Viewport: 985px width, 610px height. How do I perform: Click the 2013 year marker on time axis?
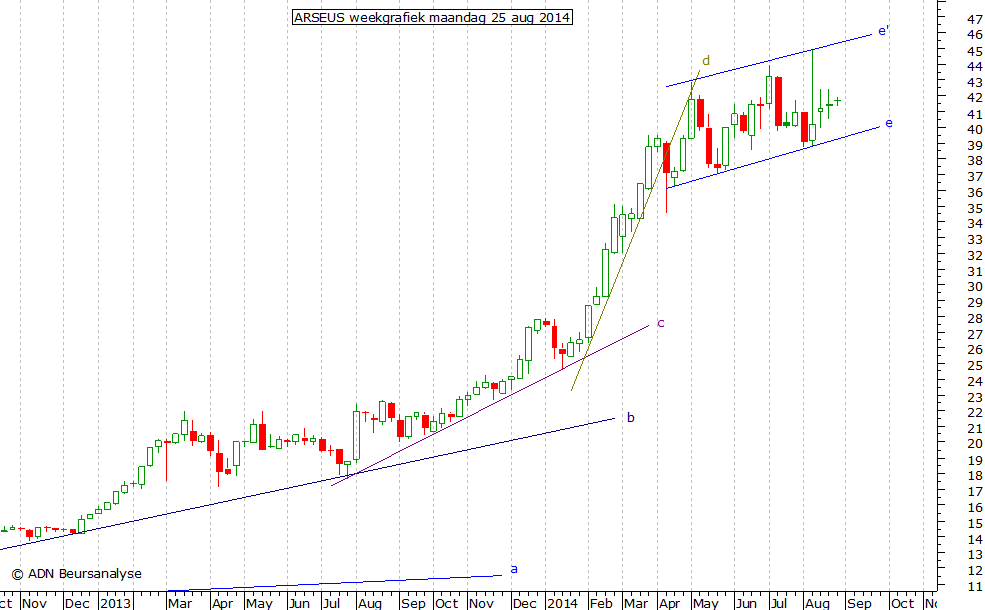116,603
